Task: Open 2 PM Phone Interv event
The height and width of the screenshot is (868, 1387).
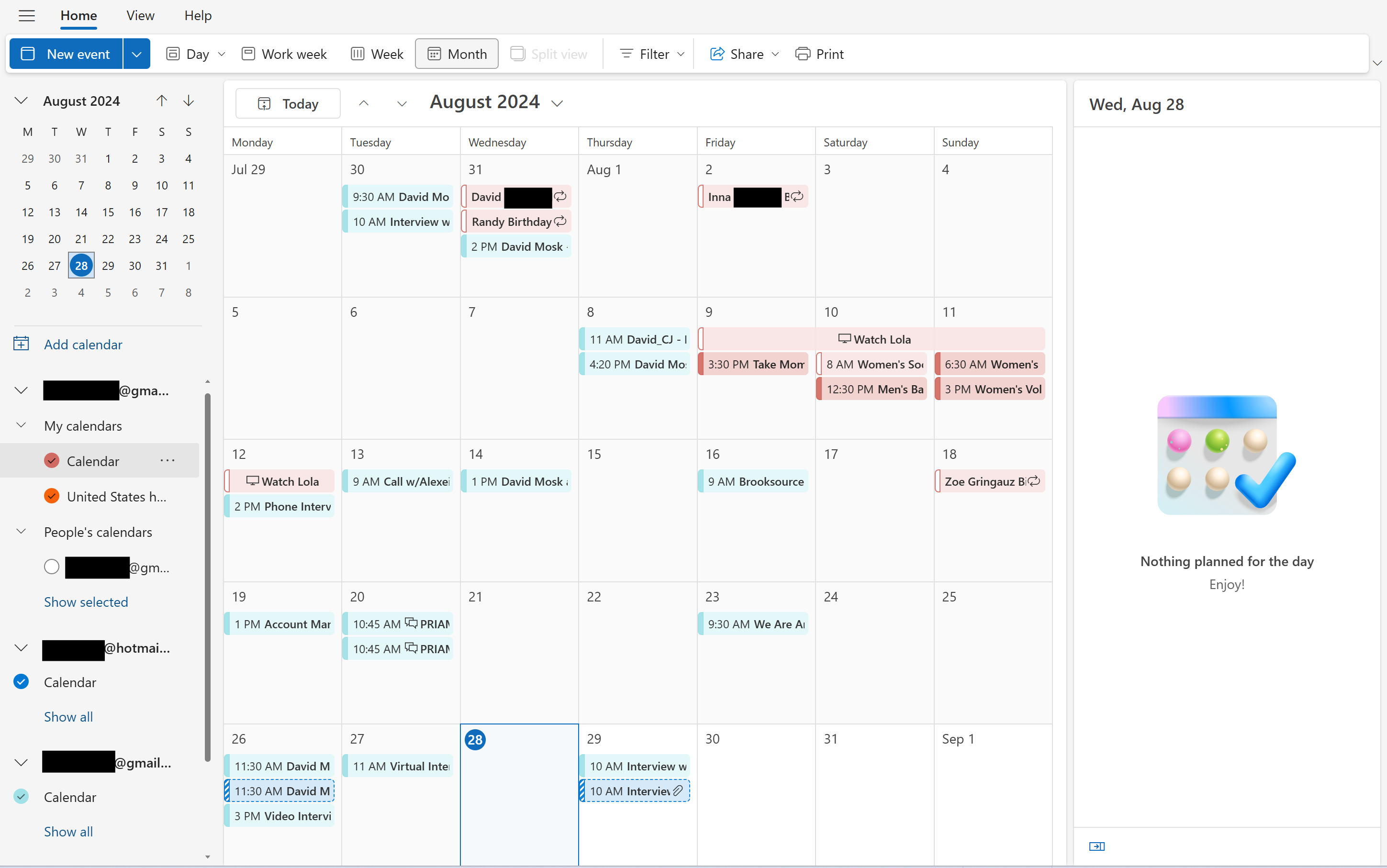Action: click(x=279, y=506)
